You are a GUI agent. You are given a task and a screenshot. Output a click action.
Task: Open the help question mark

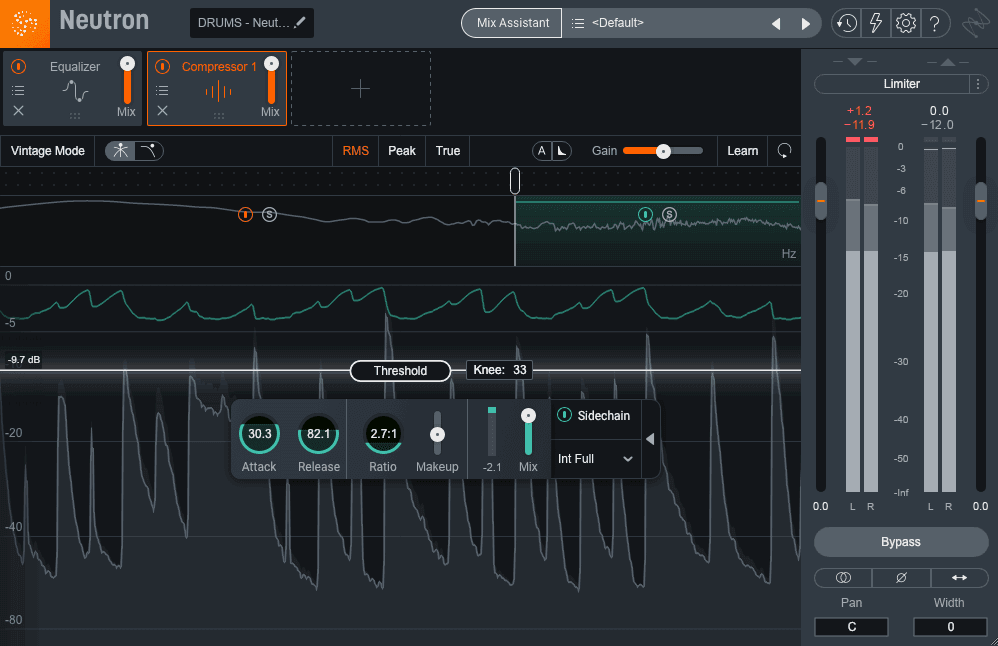pos(934,24)
